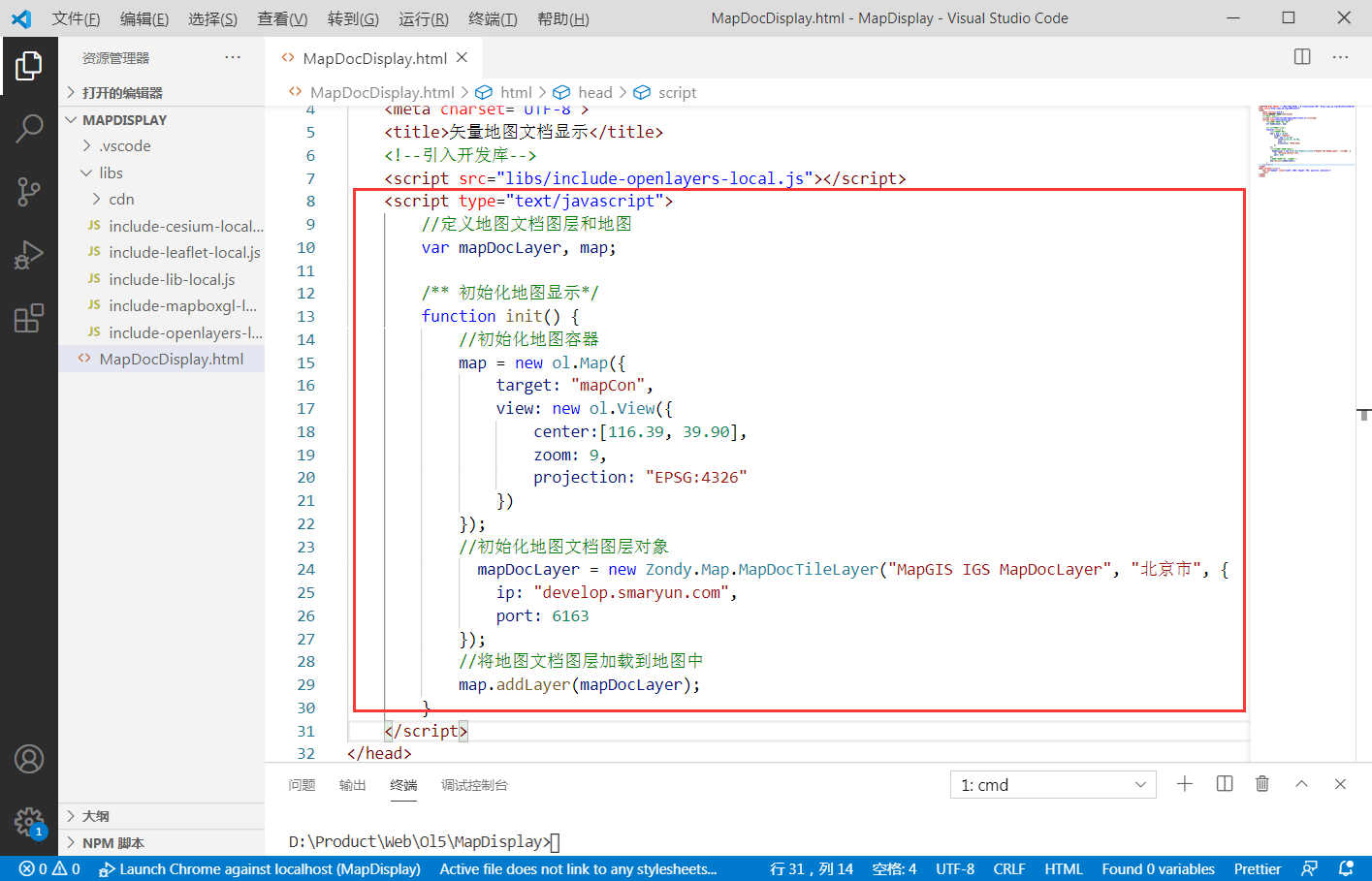Expand the 大纲 outline section
Viewport: 1372px width, 881px height.
tap(161, 816)
